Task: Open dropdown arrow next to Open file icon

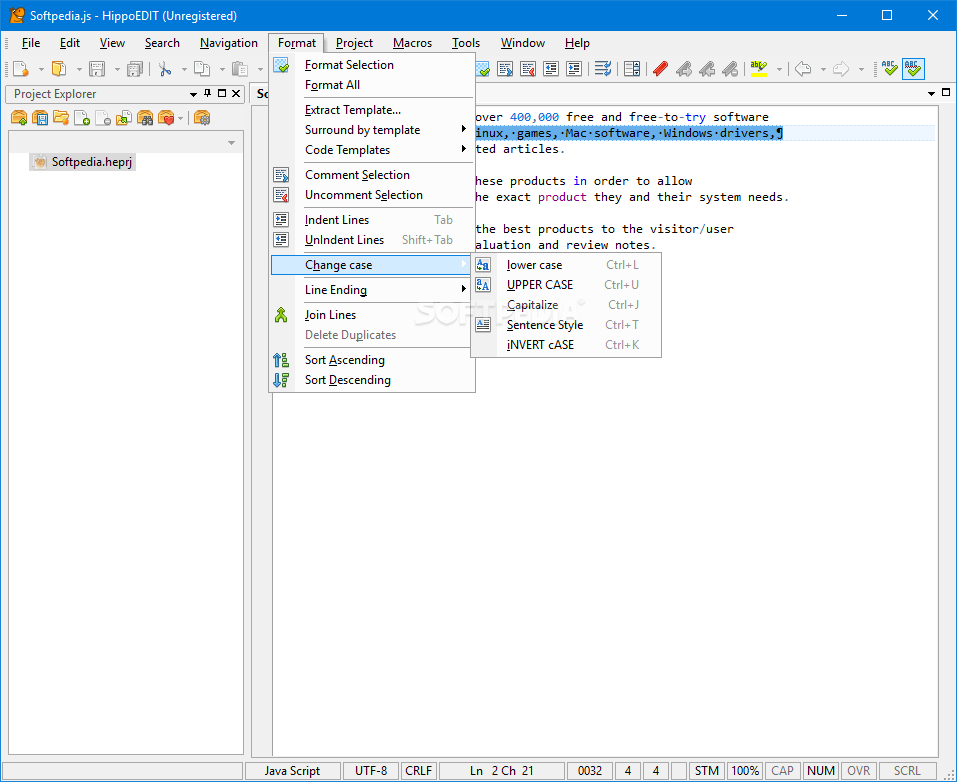Action: (x=79, y=69)
